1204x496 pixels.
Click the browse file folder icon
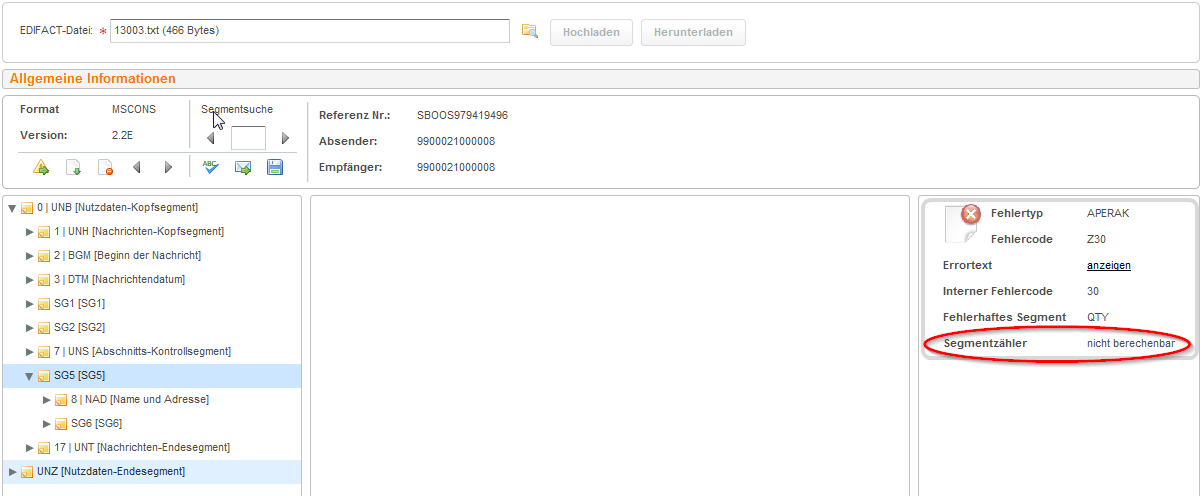point(530,31)
